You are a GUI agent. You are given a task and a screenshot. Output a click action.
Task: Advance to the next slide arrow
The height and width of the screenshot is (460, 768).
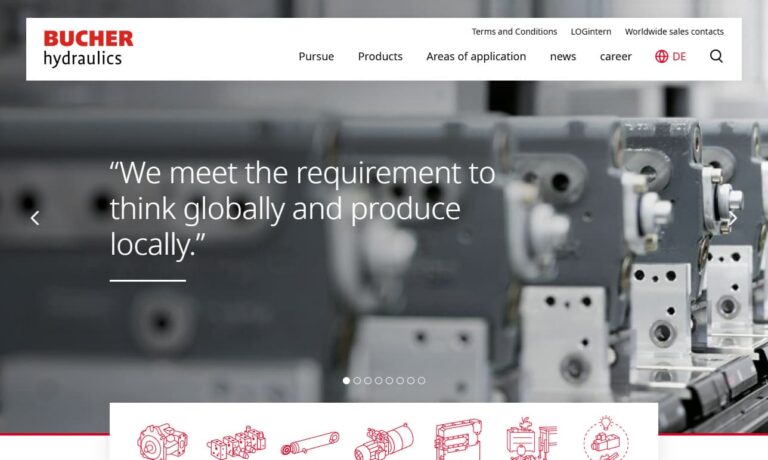tap(733, 218)
